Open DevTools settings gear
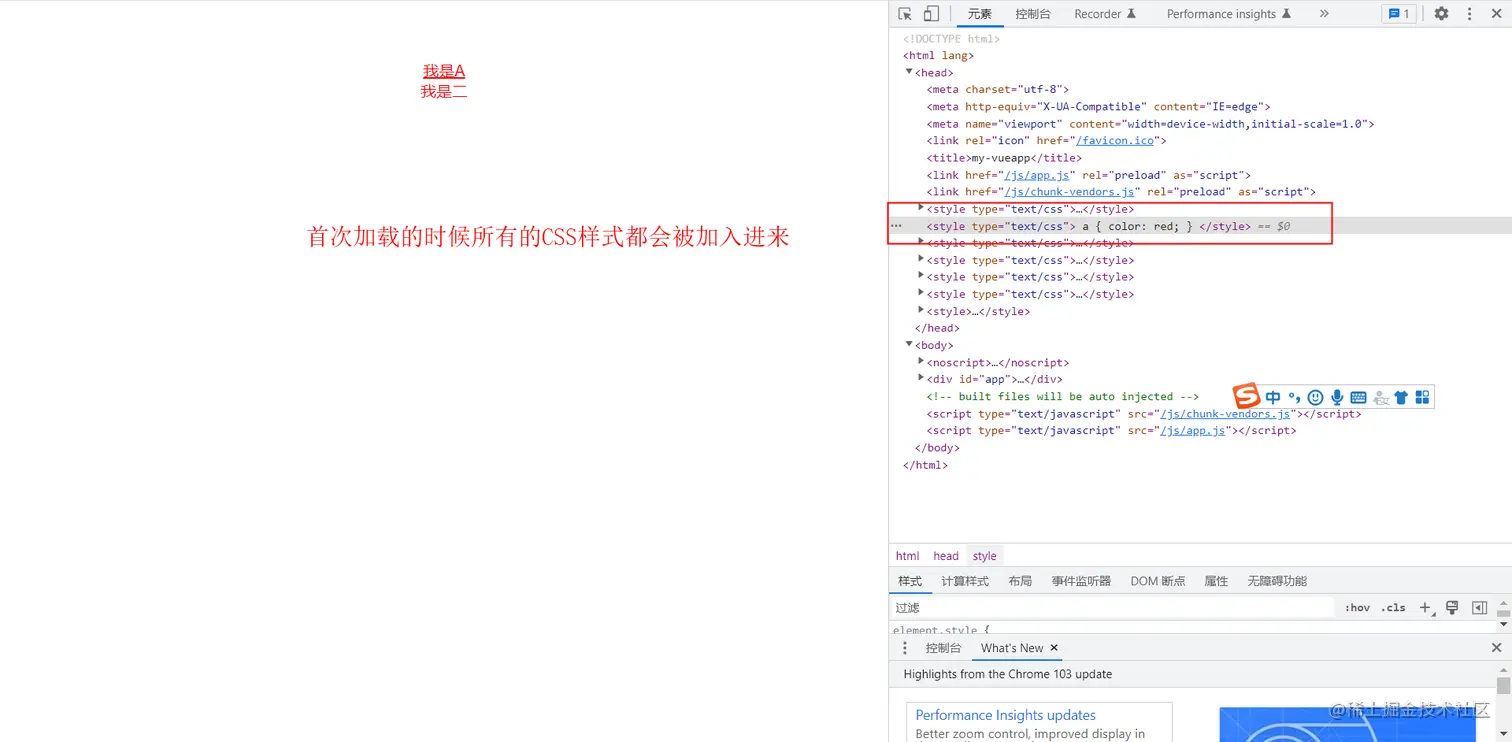This screenshot has width=1512, height=742. [1441, 14]
